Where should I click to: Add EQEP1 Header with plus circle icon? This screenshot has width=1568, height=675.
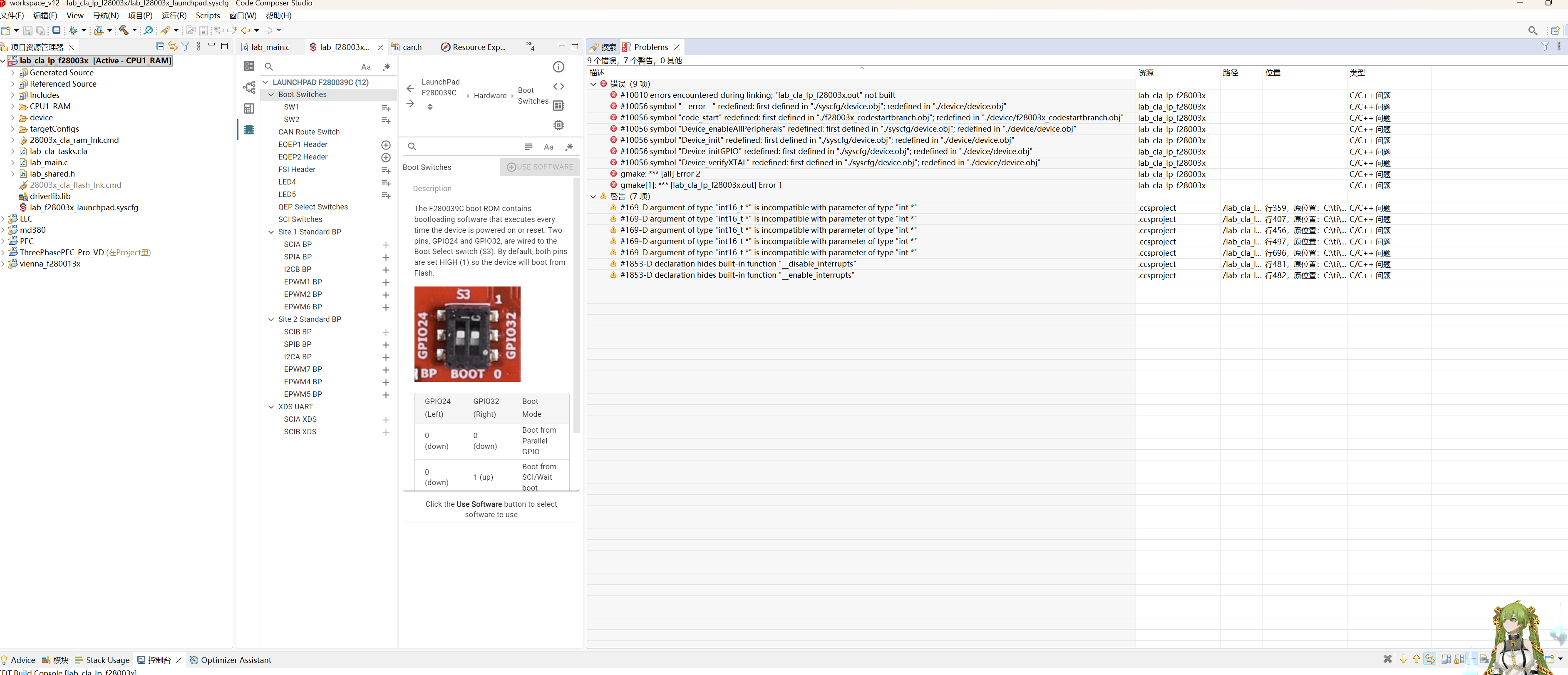pos(385,145)
